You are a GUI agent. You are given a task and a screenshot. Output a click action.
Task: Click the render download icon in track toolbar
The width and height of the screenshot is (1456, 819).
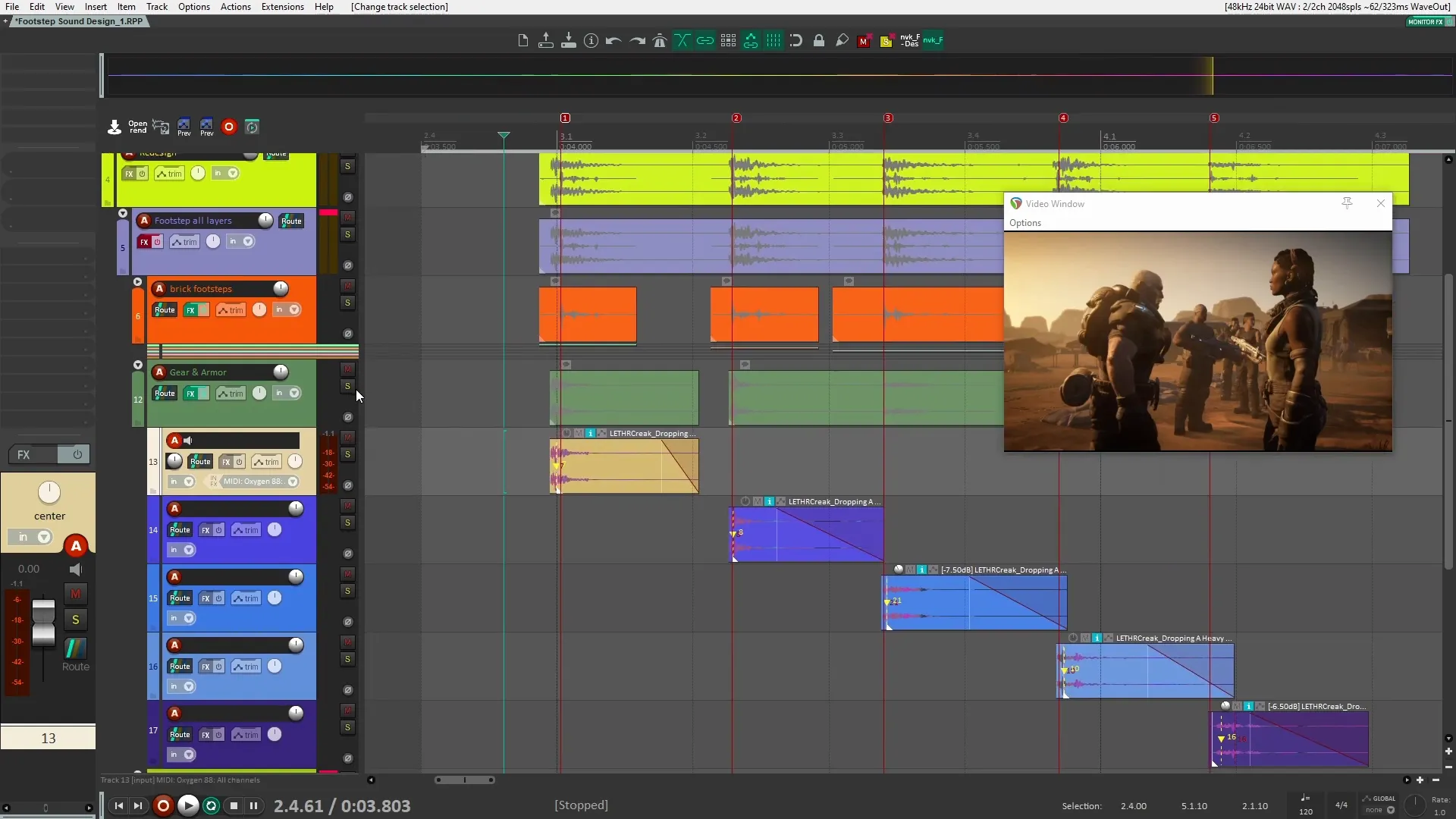click(x=115, y=127)
